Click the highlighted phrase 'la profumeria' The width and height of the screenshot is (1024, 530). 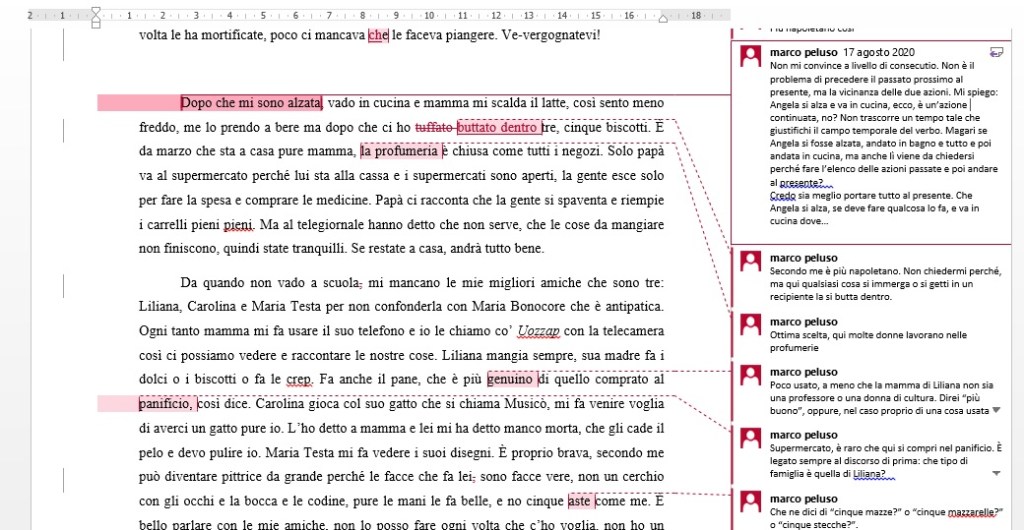400,152
